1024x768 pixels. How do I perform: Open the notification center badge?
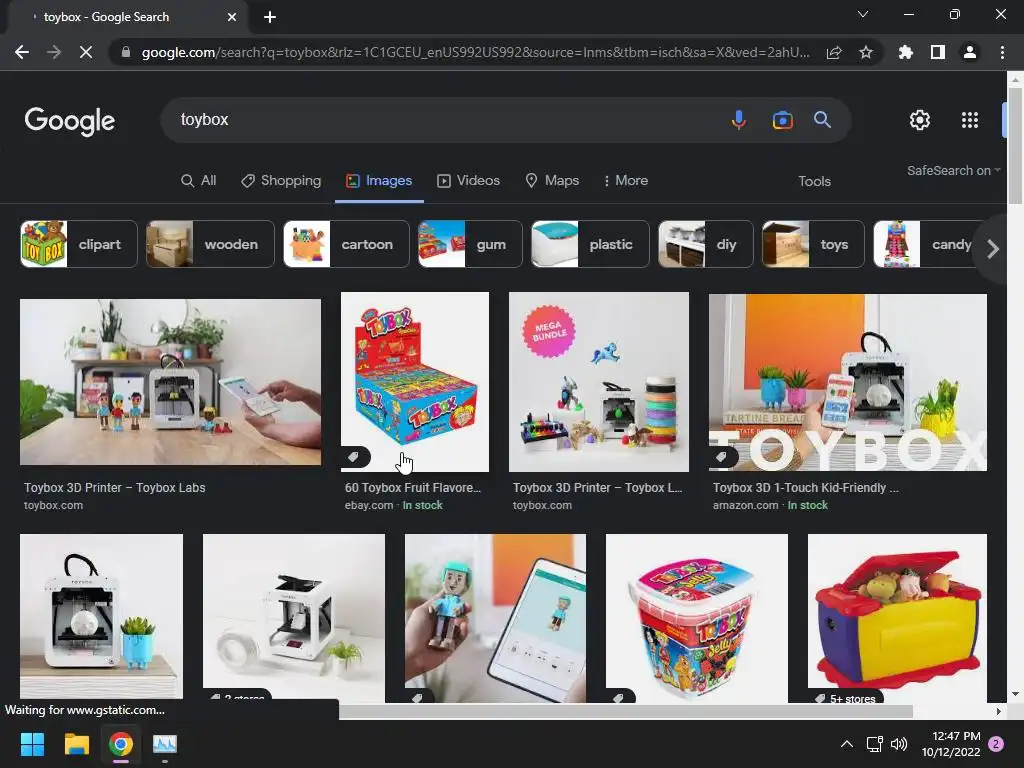tap(996, 744)
